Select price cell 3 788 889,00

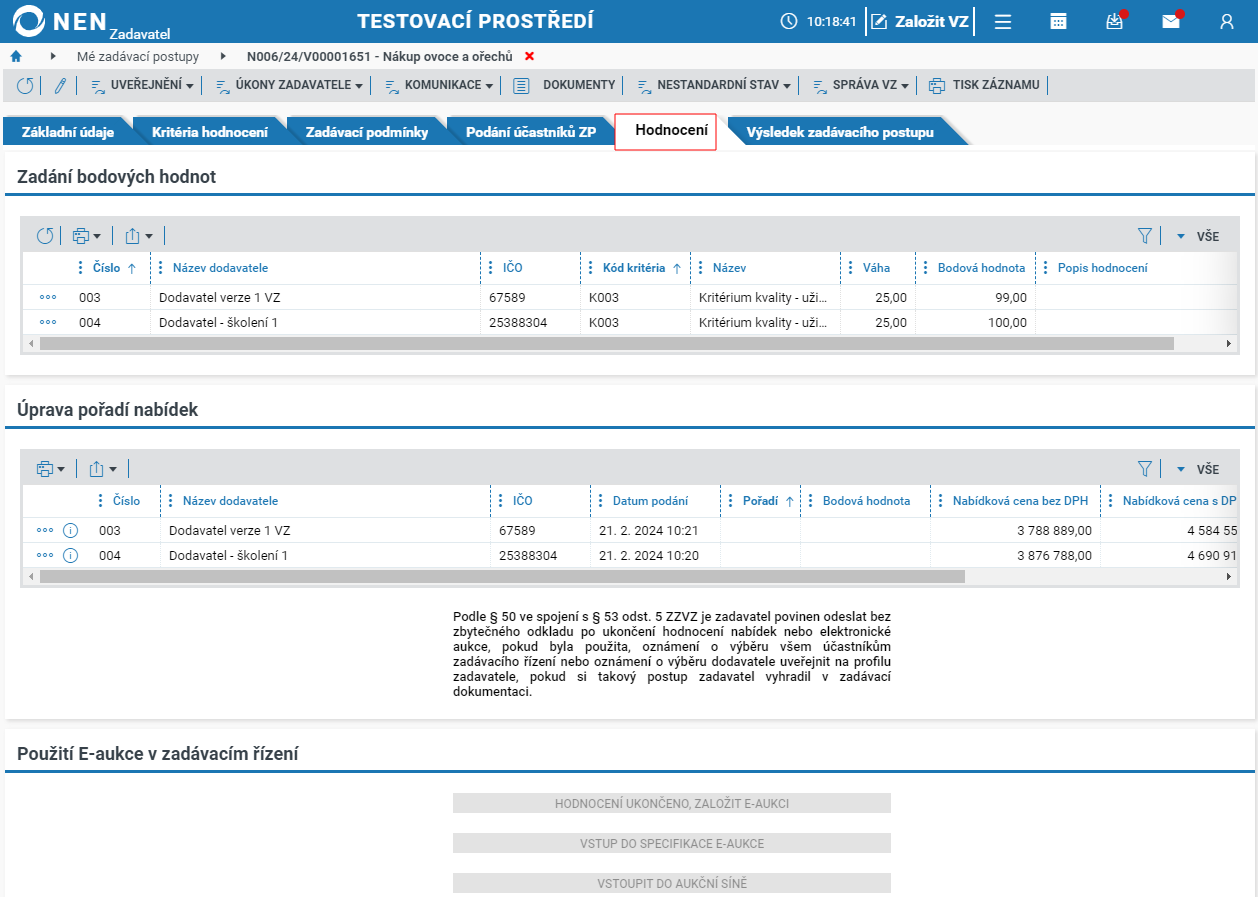(1015, 530)
